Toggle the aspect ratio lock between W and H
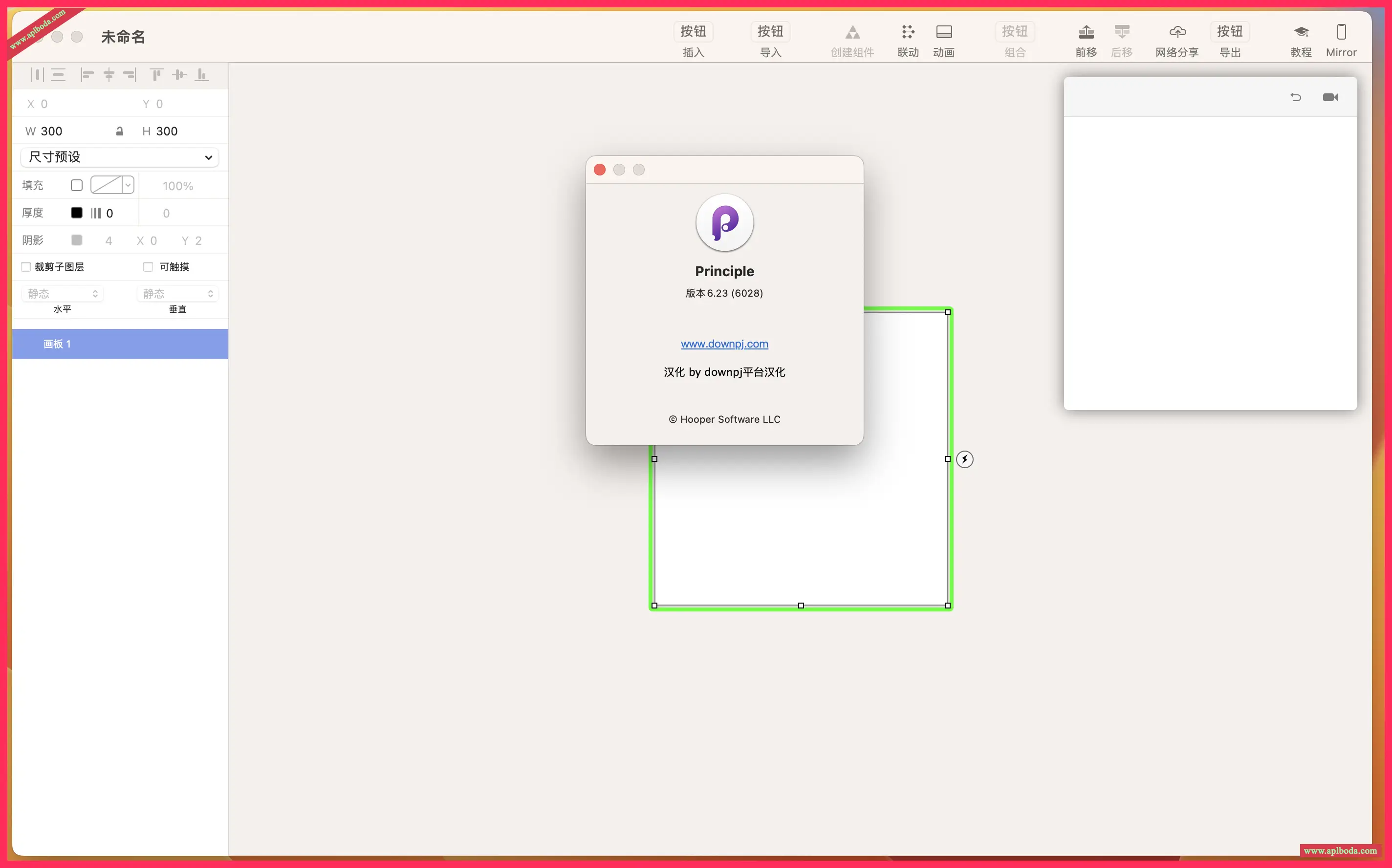The image size is (1392, 868). coord(119,131)
